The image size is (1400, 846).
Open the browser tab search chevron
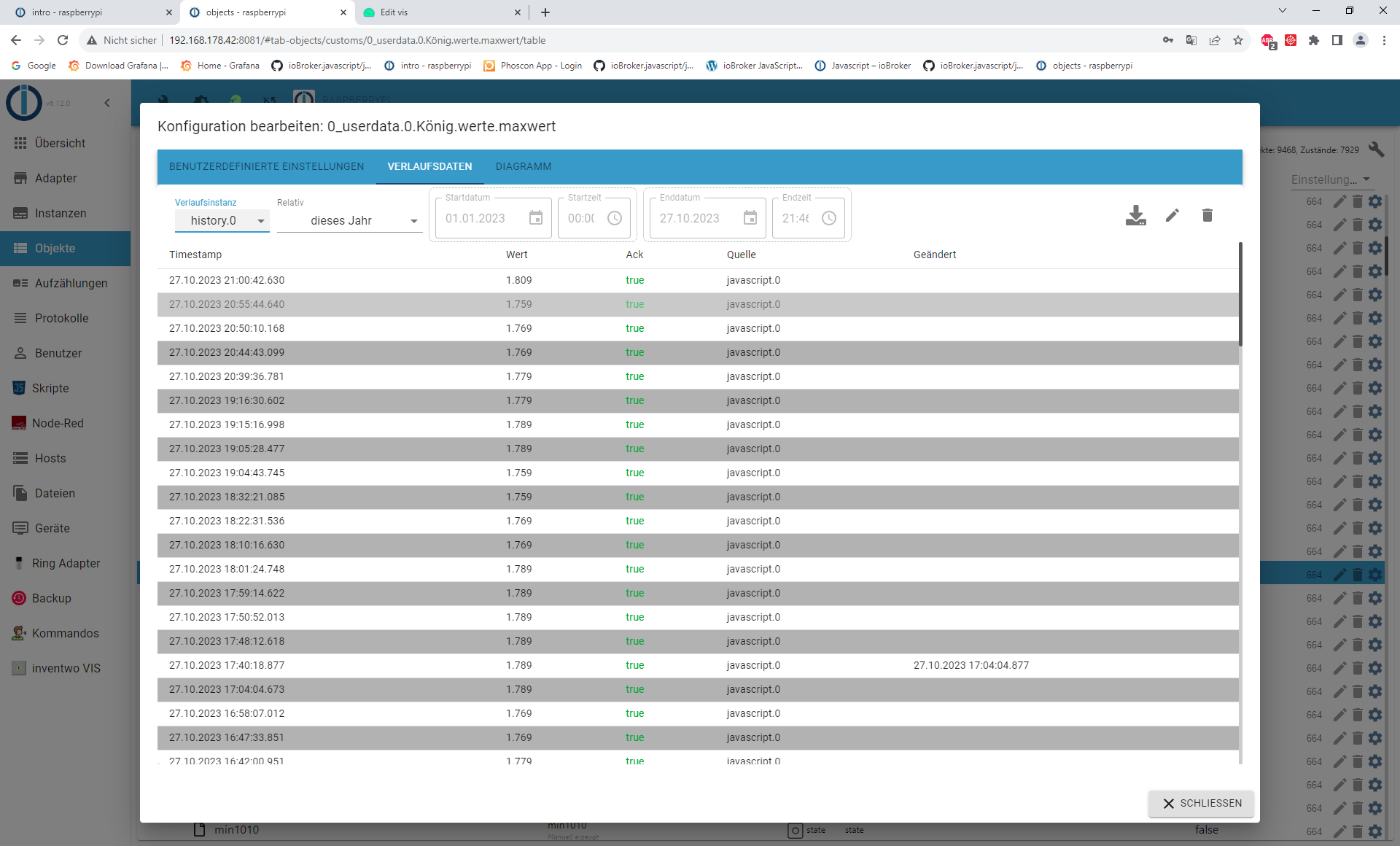[x=1283, y=11]
